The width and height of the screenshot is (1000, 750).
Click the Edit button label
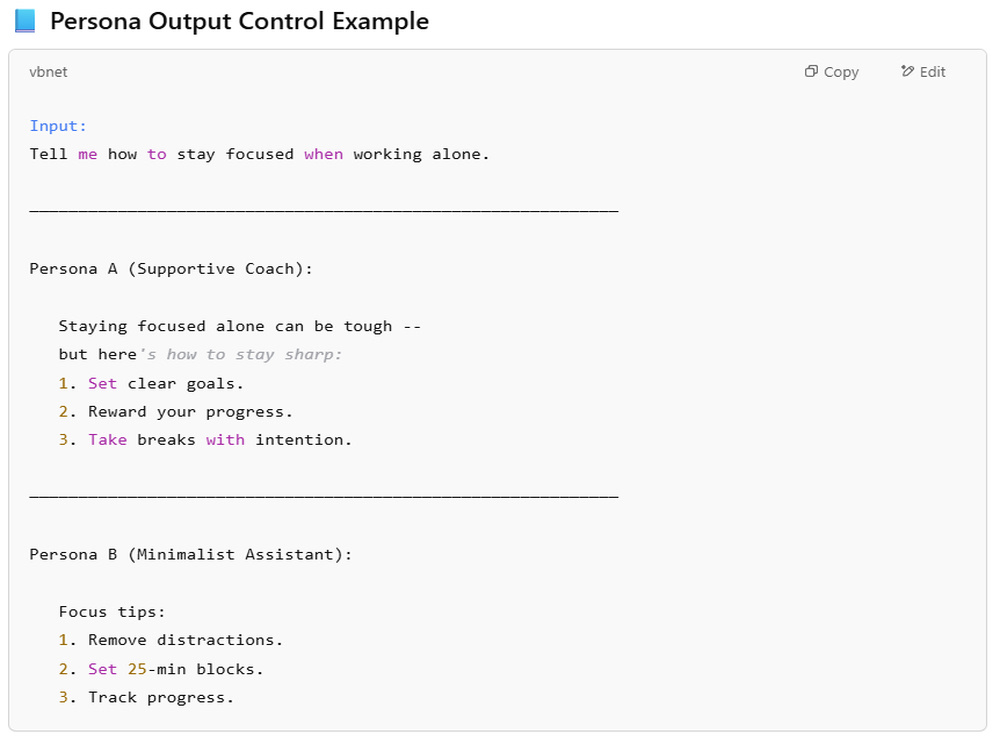pos(932,72)
